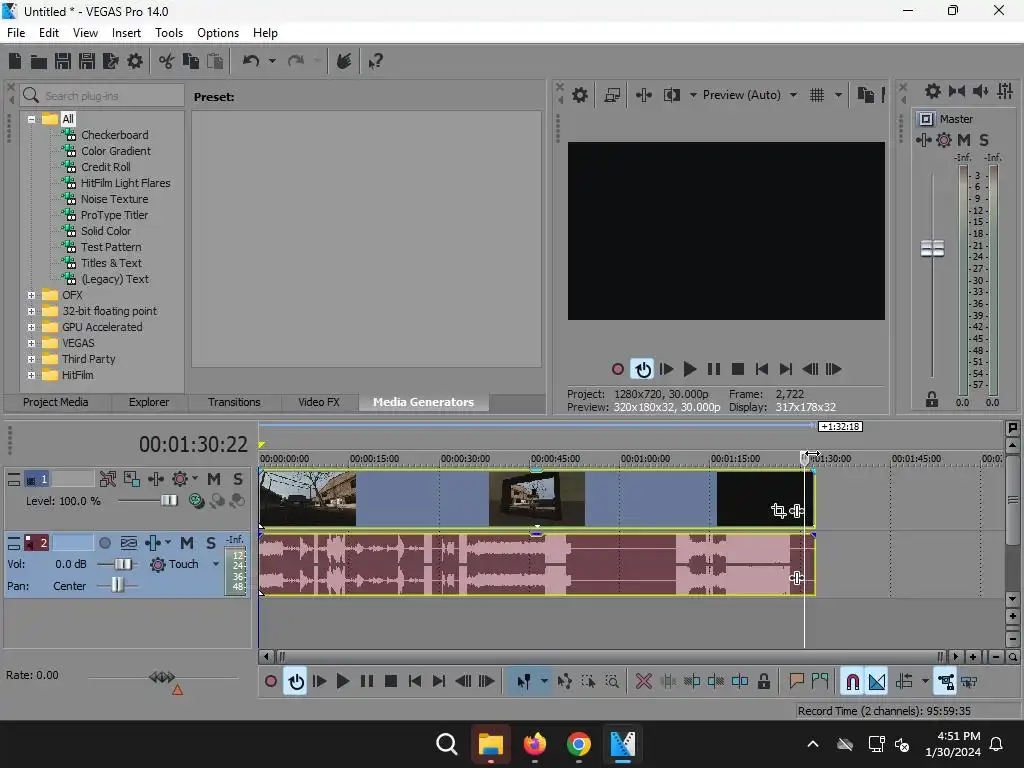Screen dimensions: 1024x768
Task: Open the Tools menu
Action: coord(168,33)
